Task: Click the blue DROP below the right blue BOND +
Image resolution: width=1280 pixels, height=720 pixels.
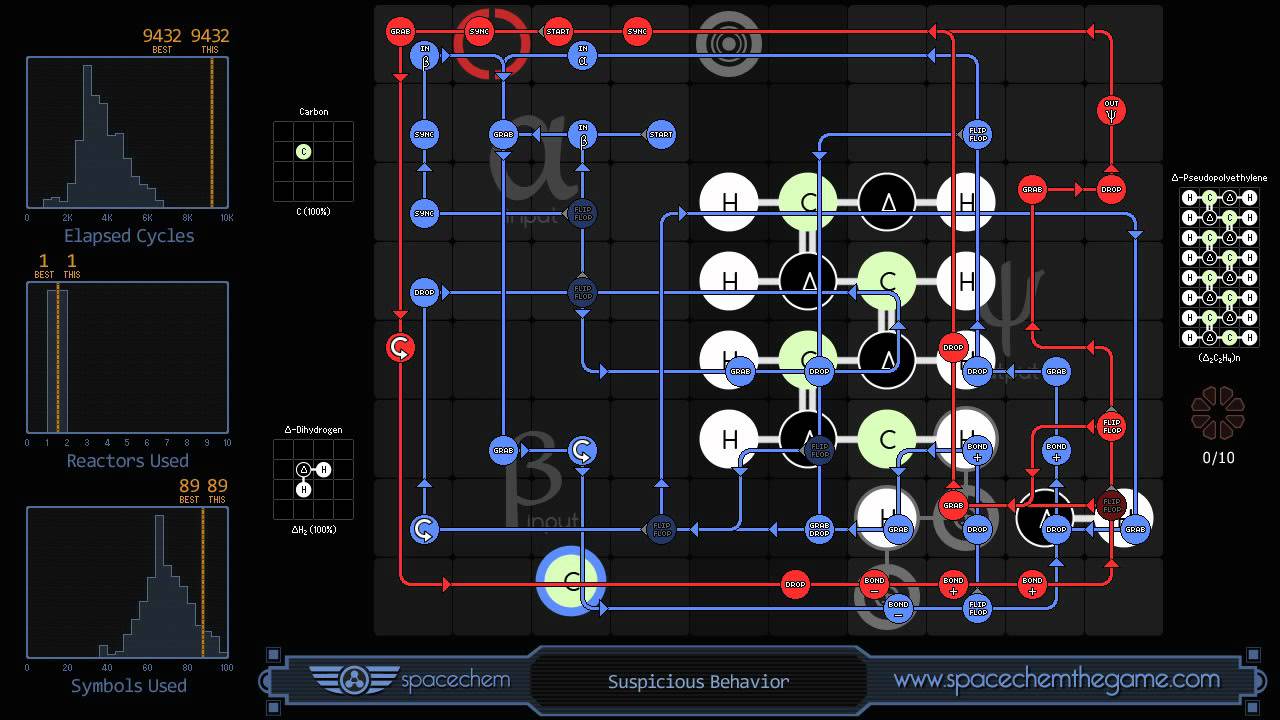Action: [x=1057, y=529]
